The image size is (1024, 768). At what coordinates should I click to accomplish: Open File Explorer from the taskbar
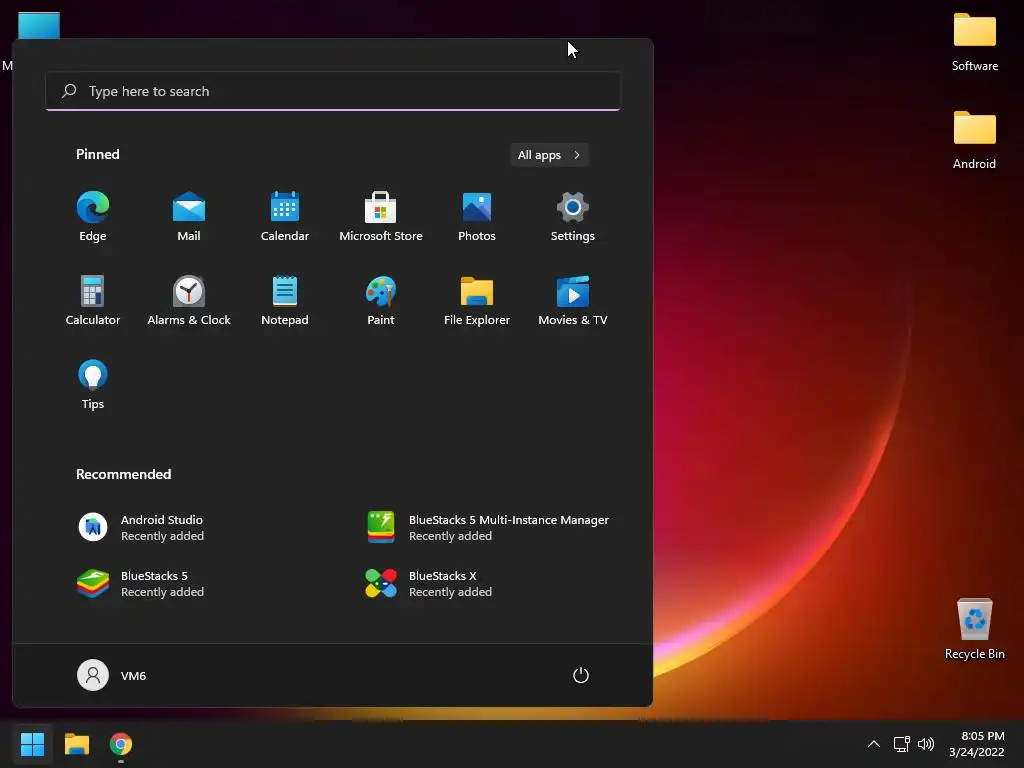pos(77,744)
